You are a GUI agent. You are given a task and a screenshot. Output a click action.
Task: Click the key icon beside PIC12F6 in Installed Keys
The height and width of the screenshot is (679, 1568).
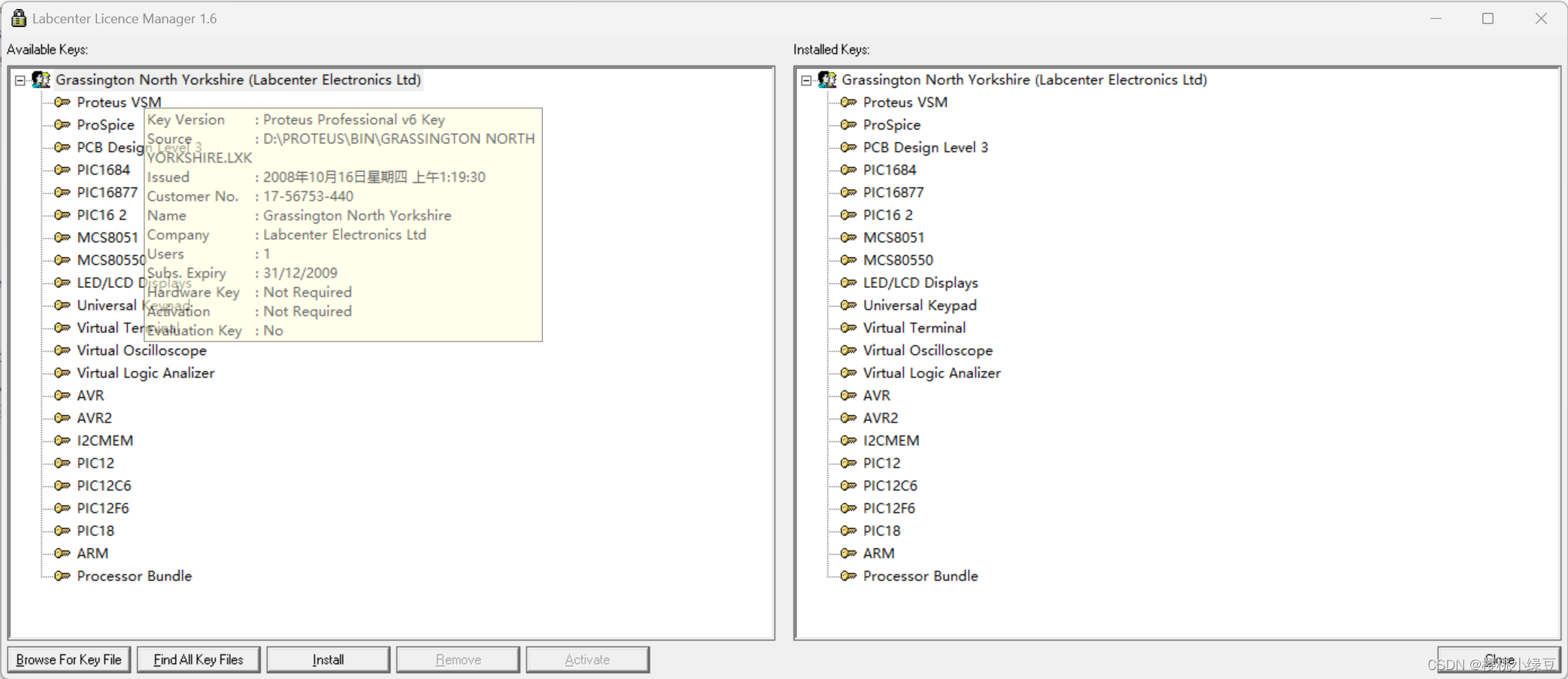click(849, 508)
